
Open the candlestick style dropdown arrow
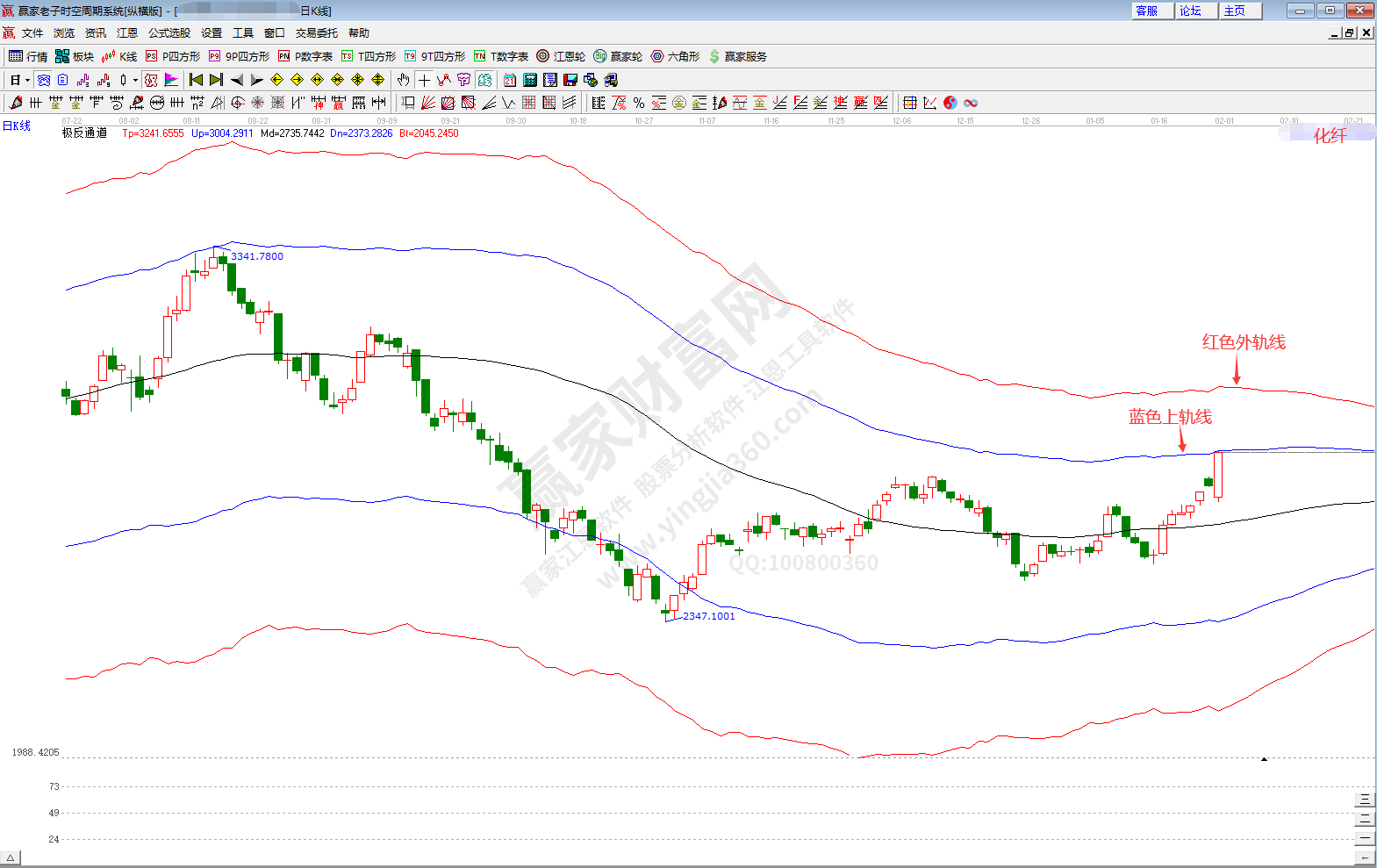[x=135, y=80]
